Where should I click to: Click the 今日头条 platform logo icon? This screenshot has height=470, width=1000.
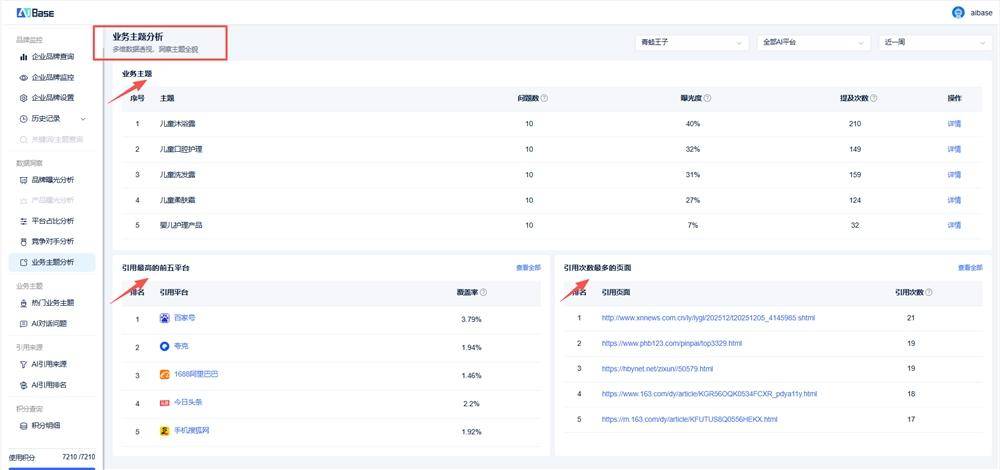[x=165, y=402]
